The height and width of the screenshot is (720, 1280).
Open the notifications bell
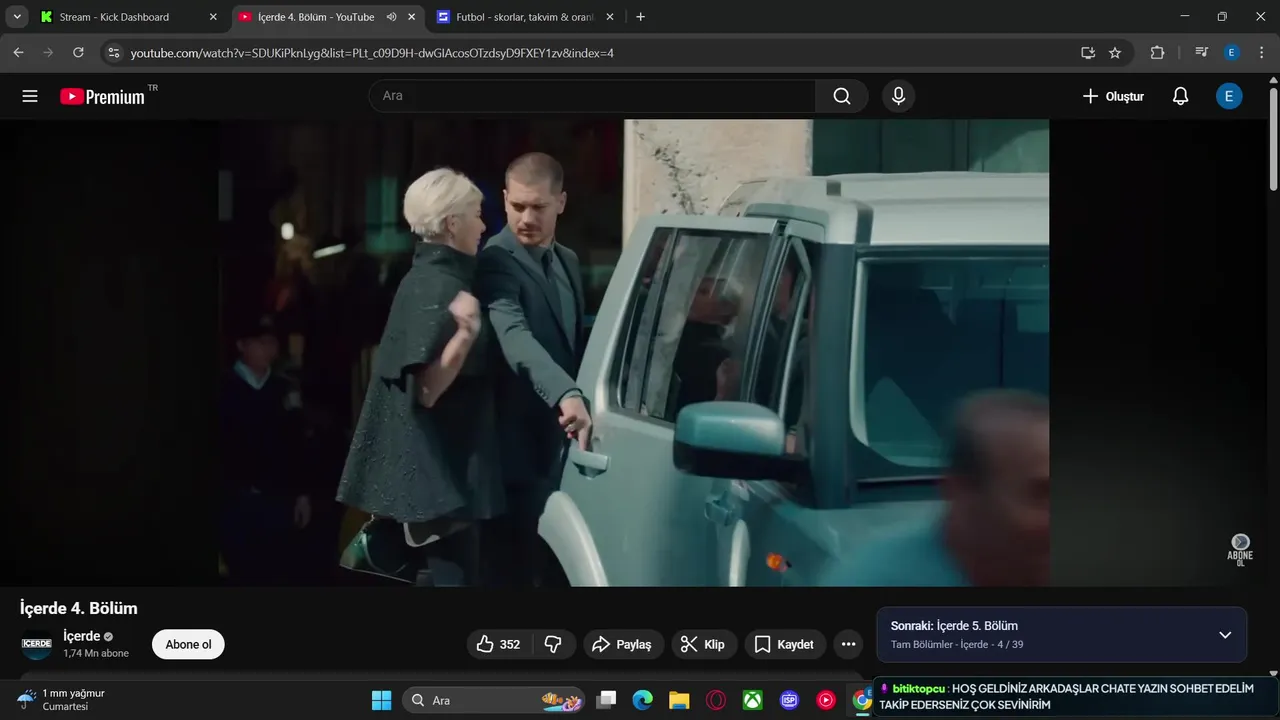[x=1181, y=96]
